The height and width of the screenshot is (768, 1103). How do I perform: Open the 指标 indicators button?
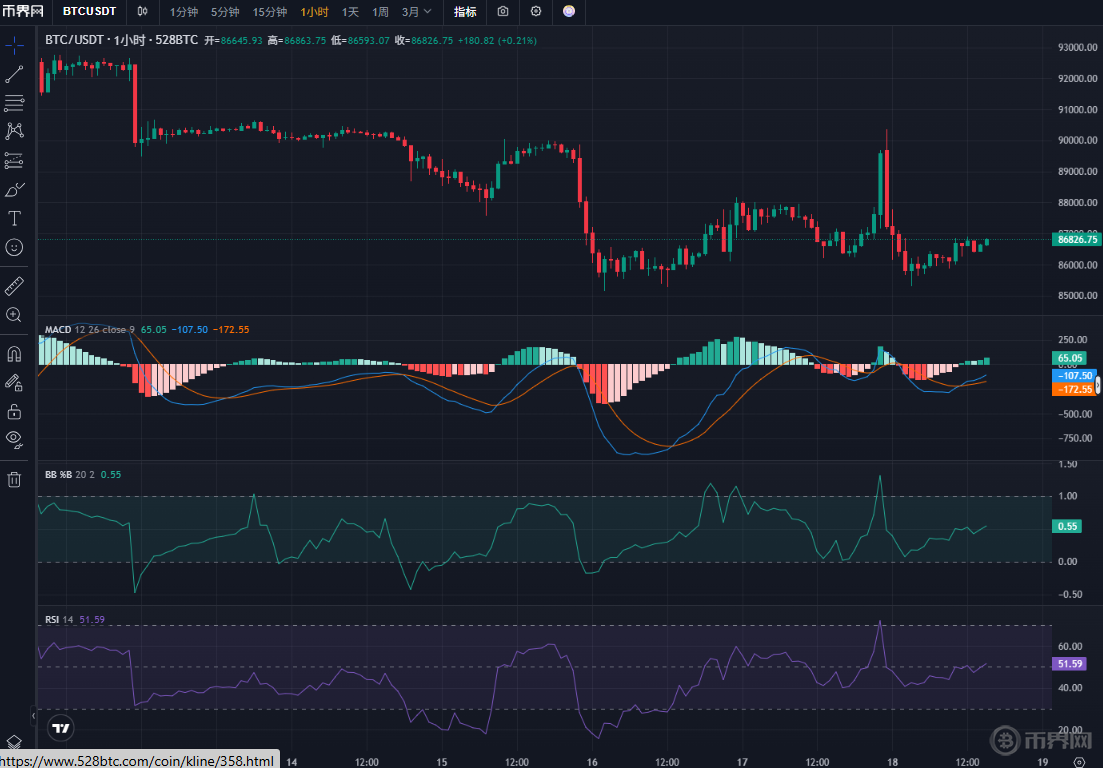click(465, 12)
